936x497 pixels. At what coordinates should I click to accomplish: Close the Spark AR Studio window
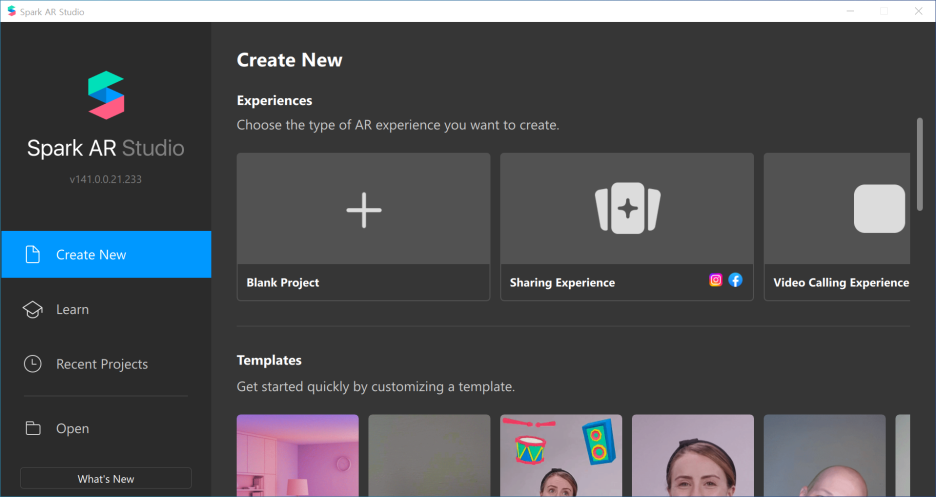918,11
